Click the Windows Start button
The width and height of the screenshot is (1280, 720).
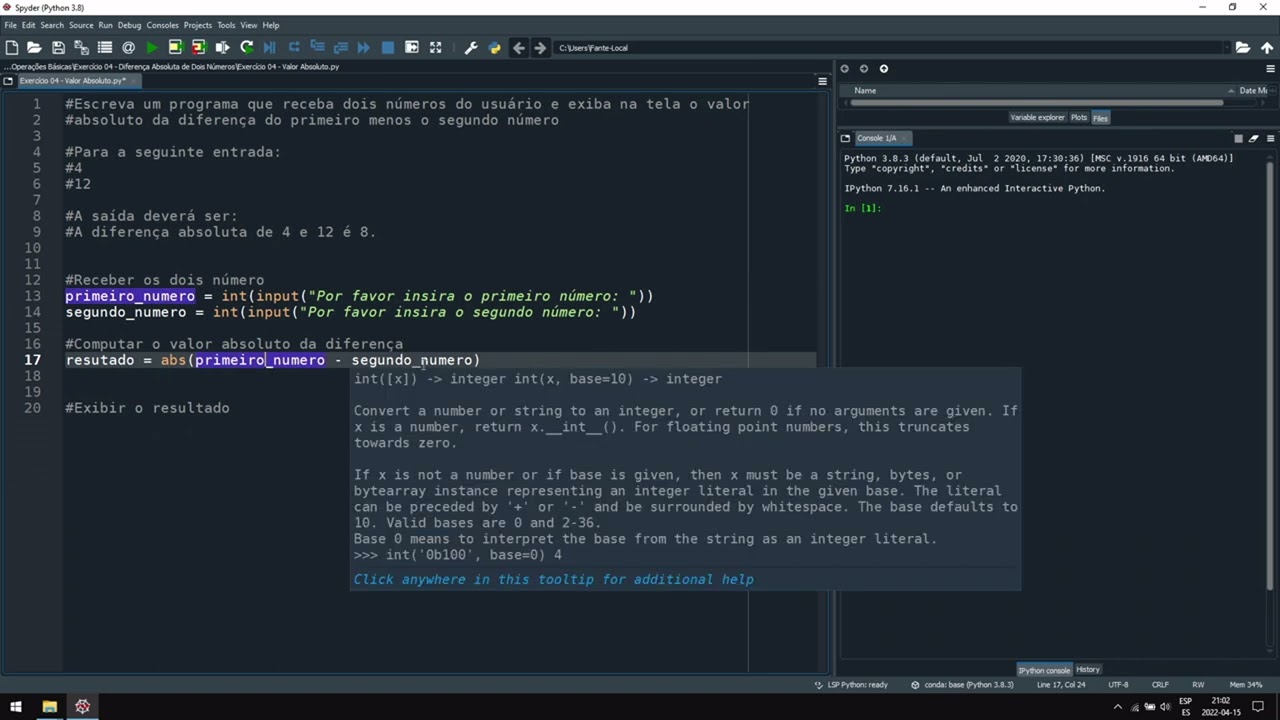[x=15, y=706]
